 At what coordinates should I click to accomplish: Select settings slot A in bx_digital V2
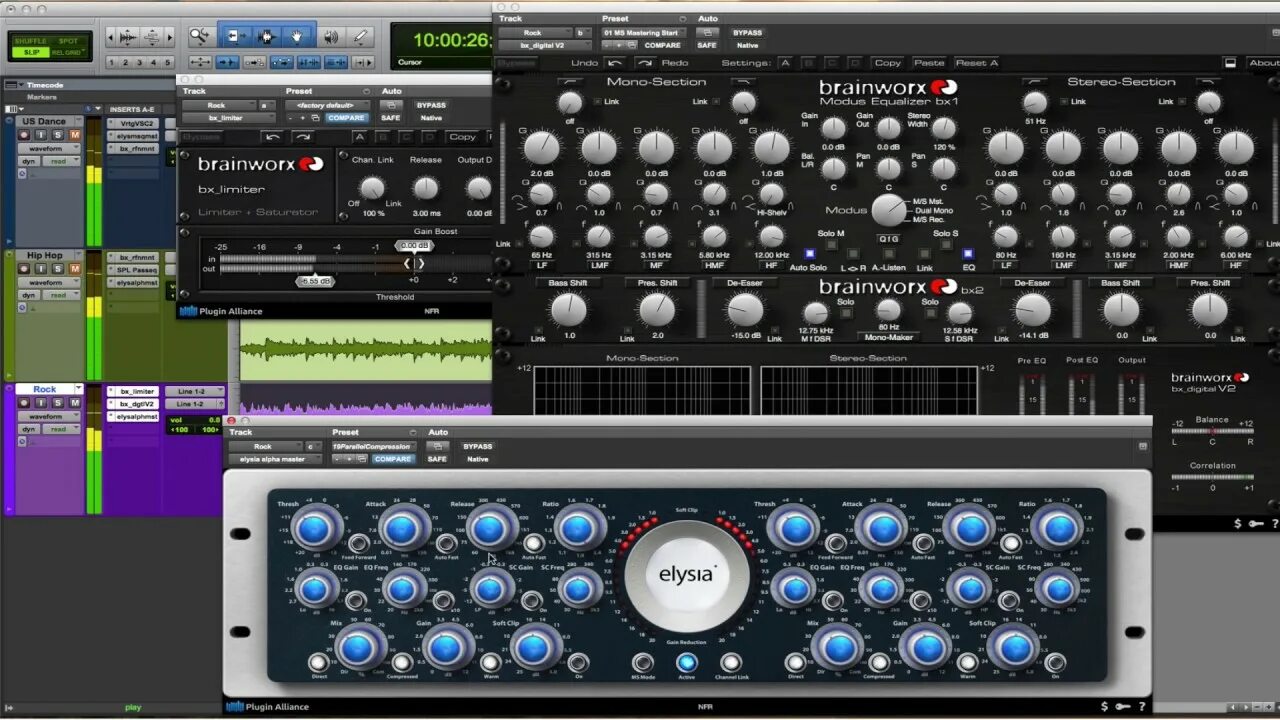pyautogui.click(x=785, y=63)
